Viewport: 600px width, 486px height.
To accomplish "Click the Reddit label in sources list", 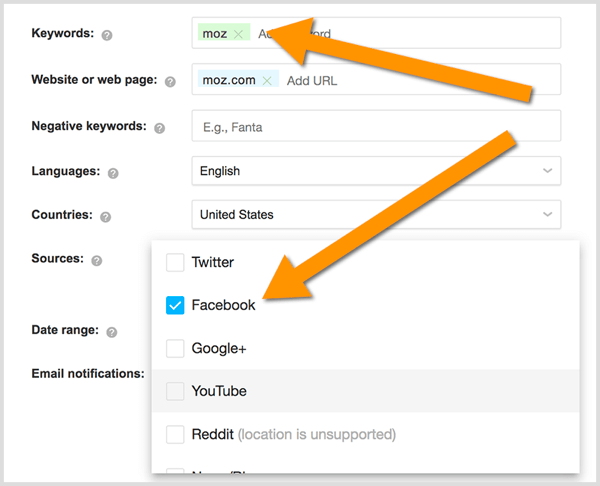I will pyautogui.click(x=213, y=434).
